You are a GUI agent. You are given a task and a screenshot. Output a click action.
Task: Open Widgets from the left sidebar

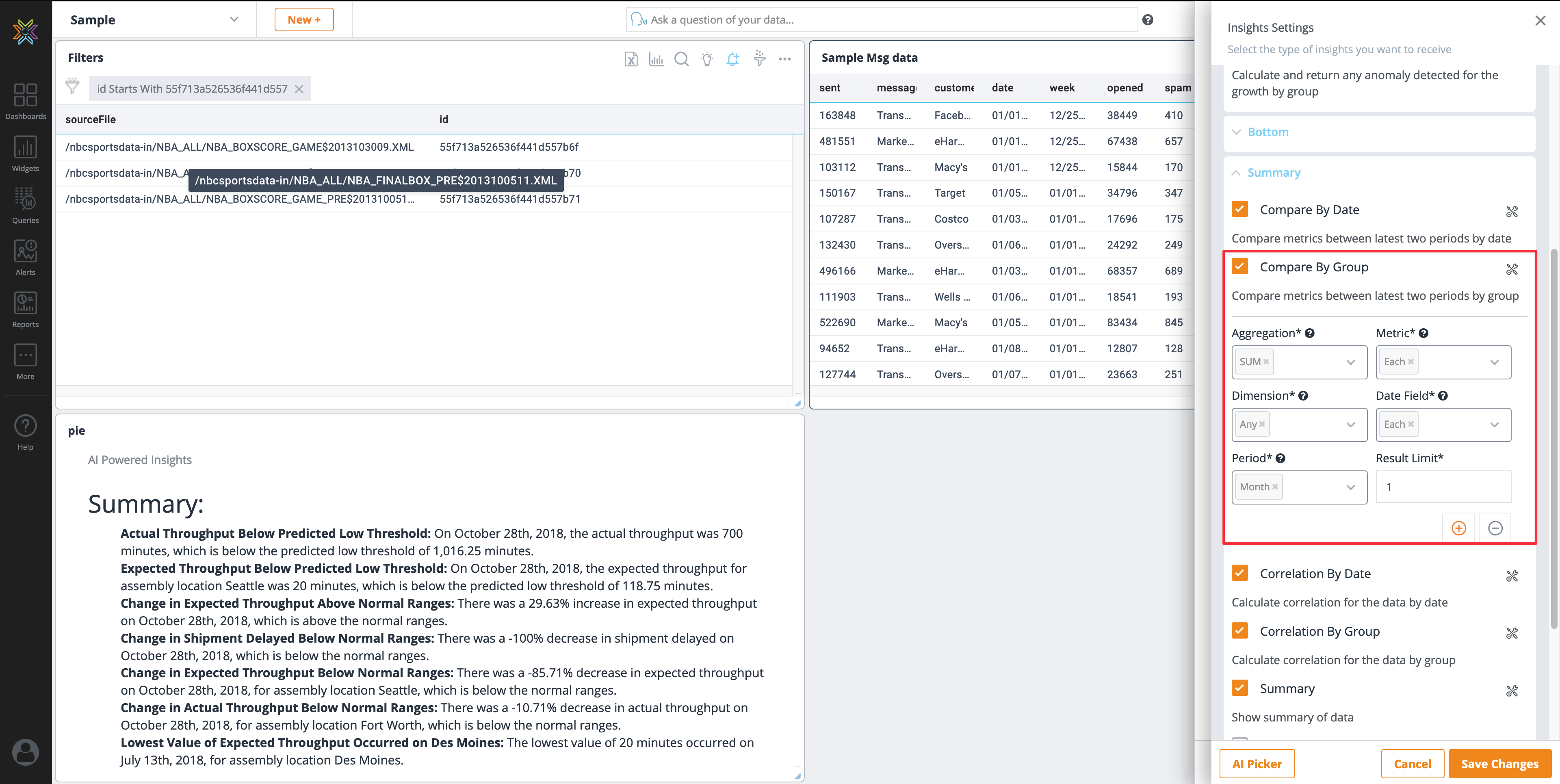click(x=26, y=154)
